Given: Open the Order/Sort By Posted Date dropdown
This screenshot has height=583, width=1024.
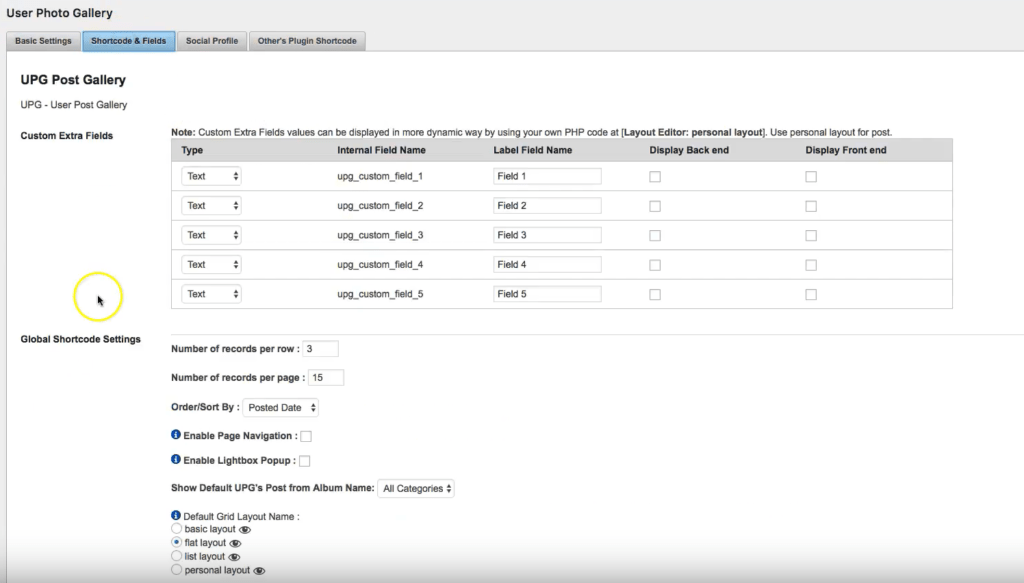Looking at the screenshot, I should [280, 407].
